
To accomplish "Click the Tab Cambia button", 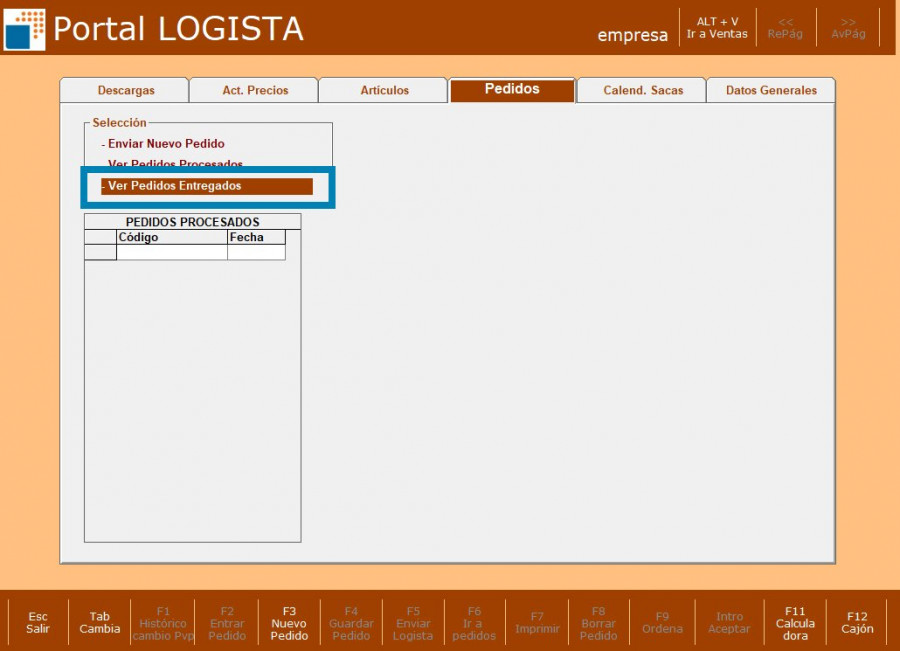I will pos(99,623).
